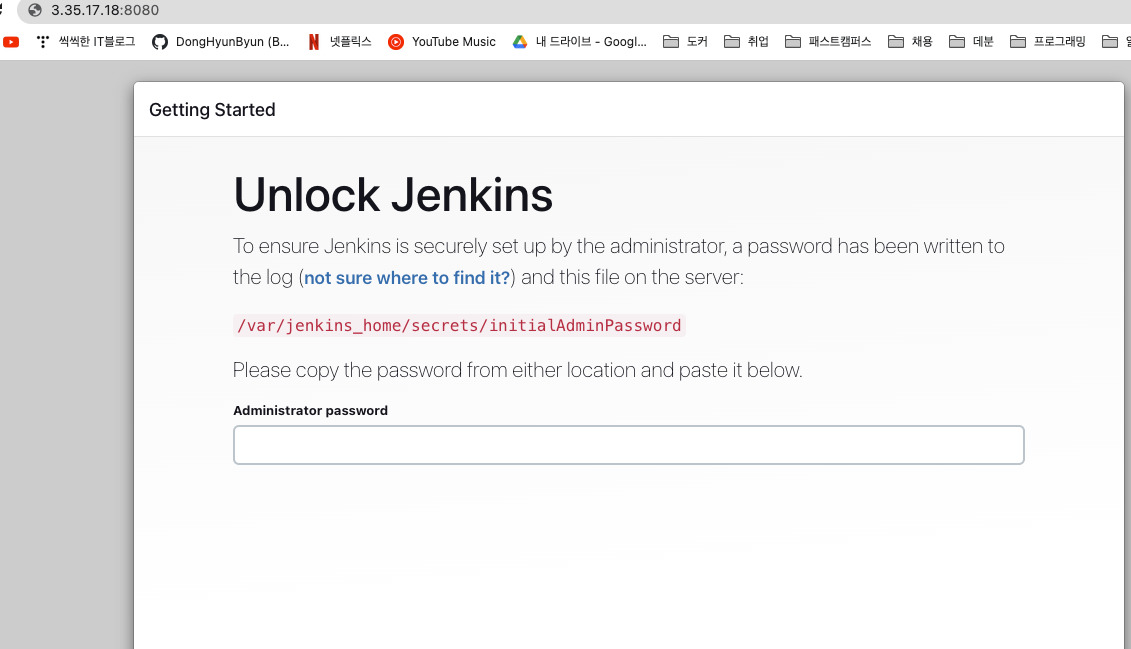Expand the 도커 bookmark folder
This screenshot has height=649, width=1131.
point(685,42)
